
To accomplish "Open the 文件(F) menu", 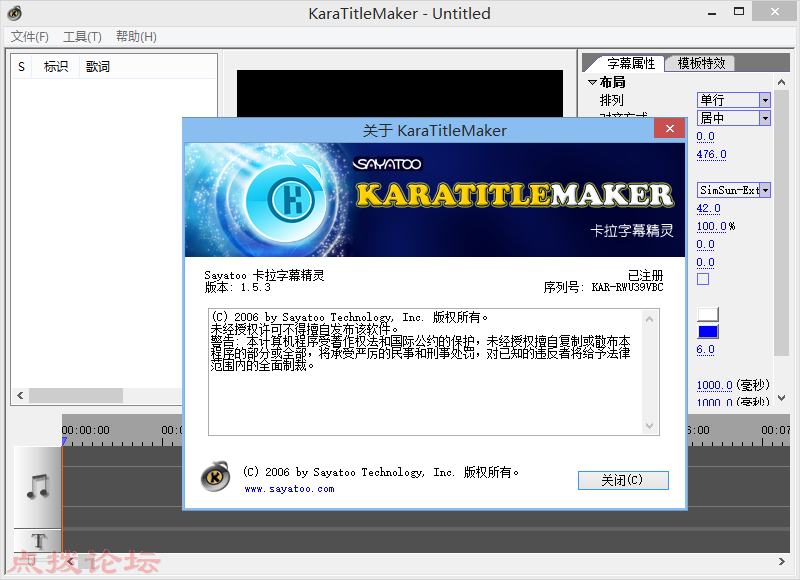I will click(30, 37).
